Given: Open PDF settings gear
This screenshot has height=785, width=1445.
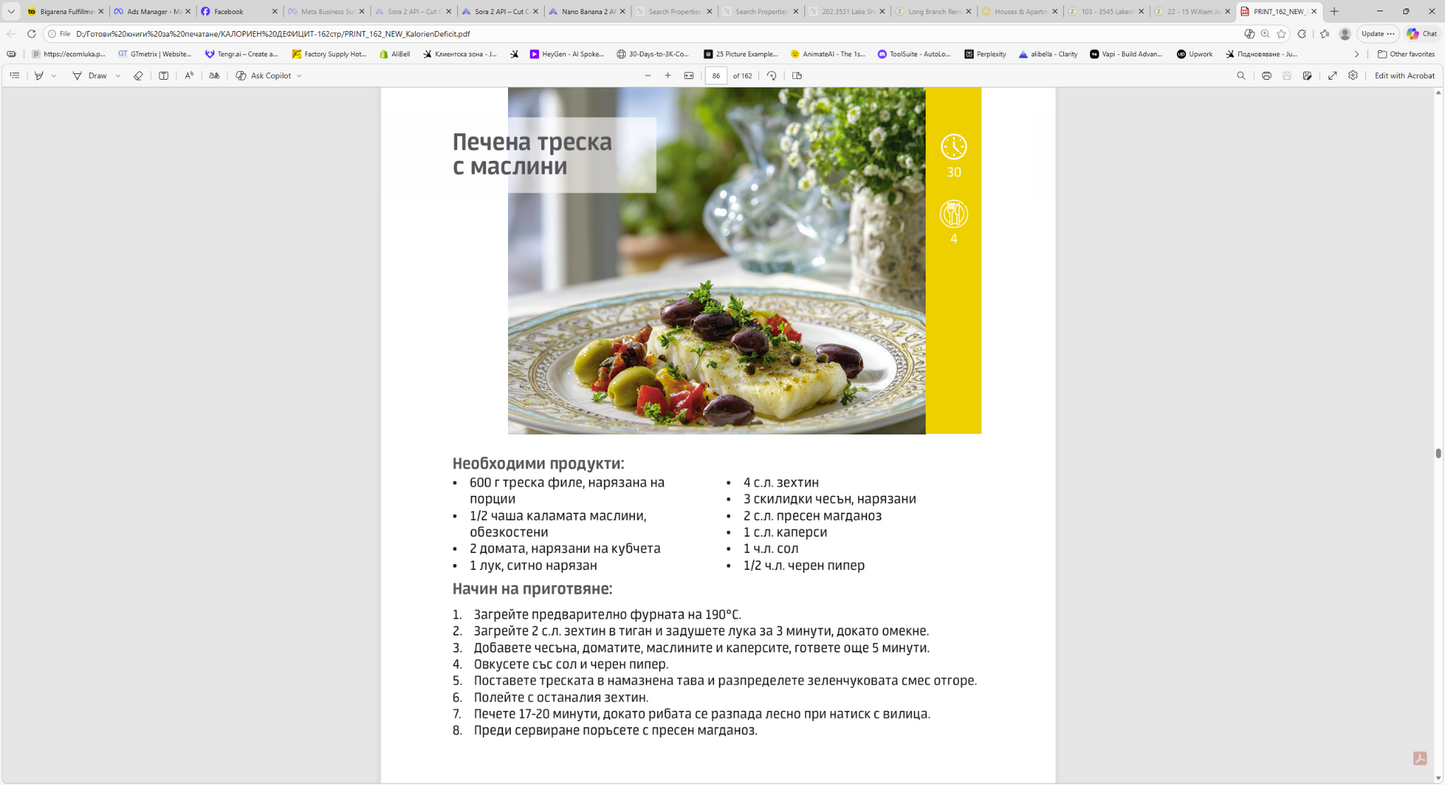Looking at the screenshot, I should [1353, 76].
